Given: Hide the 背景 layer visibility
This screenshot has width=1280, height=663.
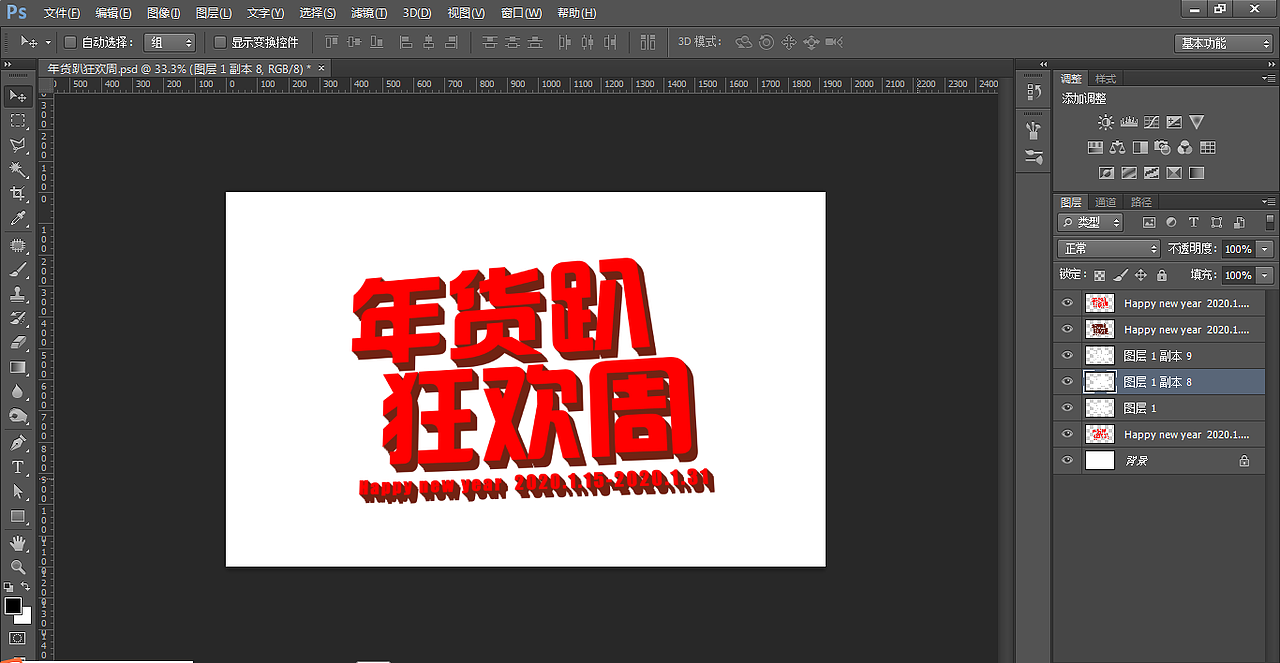Looking at the screenshot, I should point(1067,460).
